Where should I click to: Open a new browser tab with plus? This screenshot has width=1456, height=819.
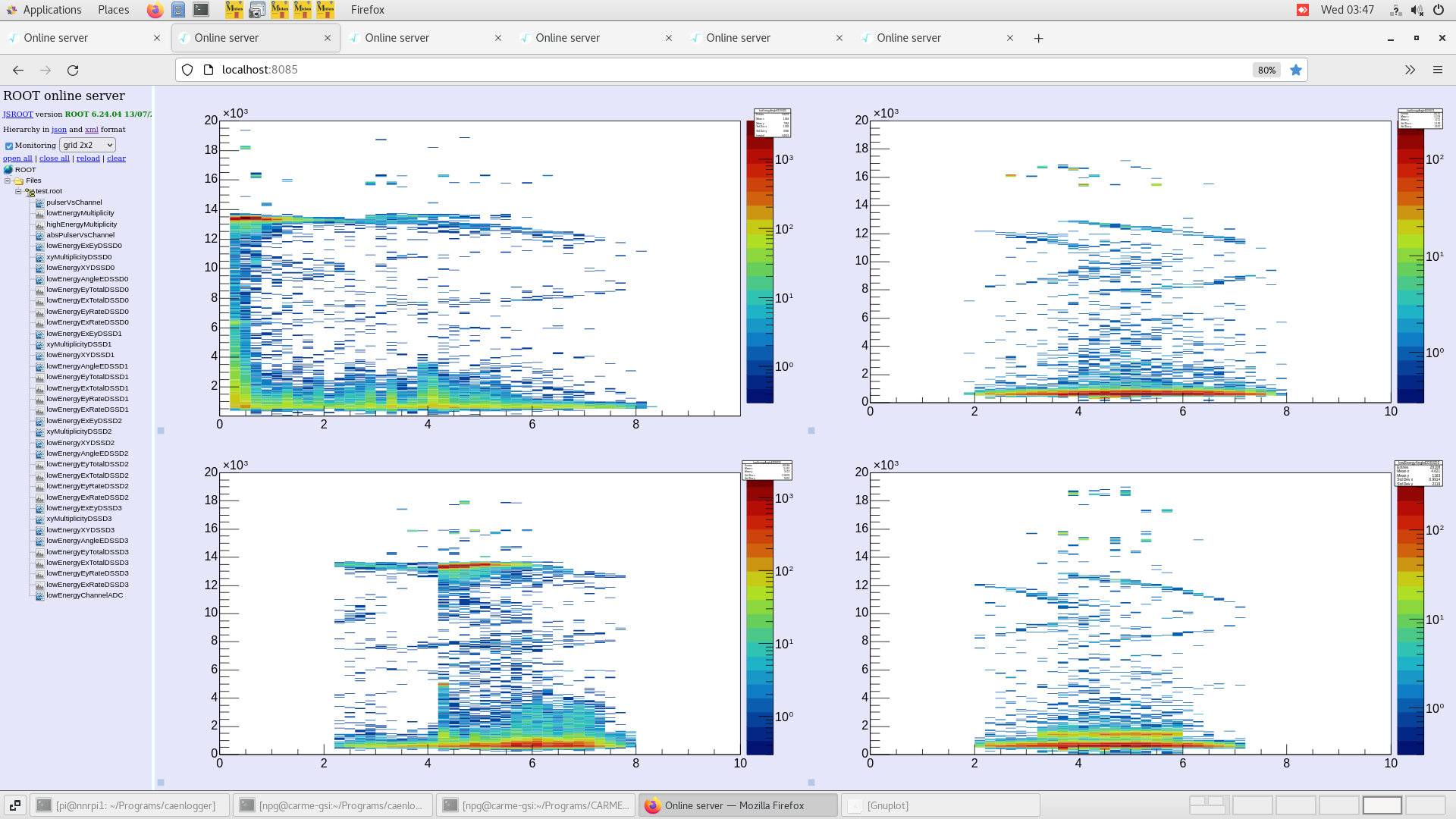click(x=1038, y=38)
